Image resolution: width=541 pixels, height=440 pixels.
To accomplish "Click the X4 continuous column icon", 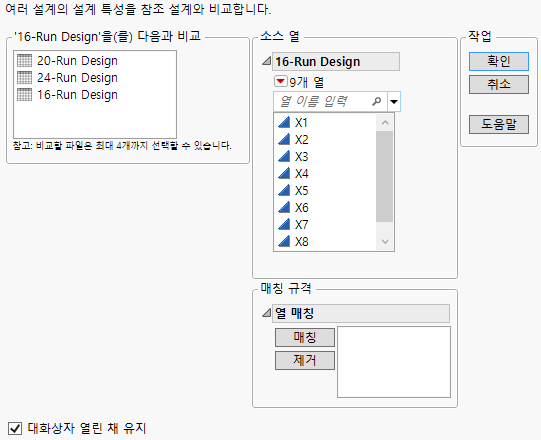I will click(x=284, y=173).
